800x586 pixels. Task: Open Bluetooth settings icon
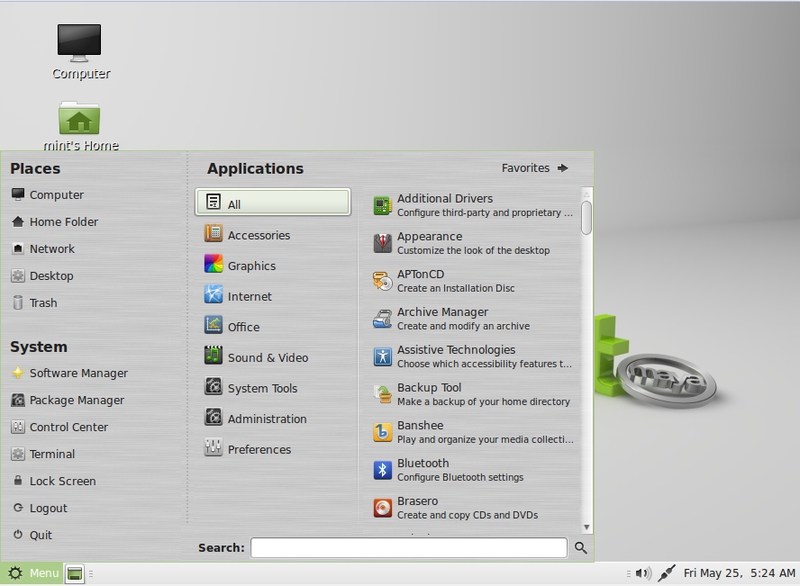(x=382, y=470)
